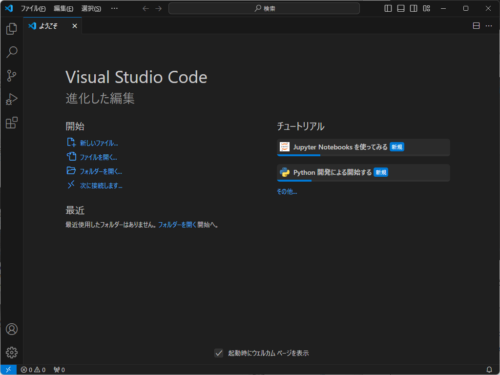Open Jupyter Notebooks を使ってみる tutorial
500x375 pixels.
tap(363, 147)
